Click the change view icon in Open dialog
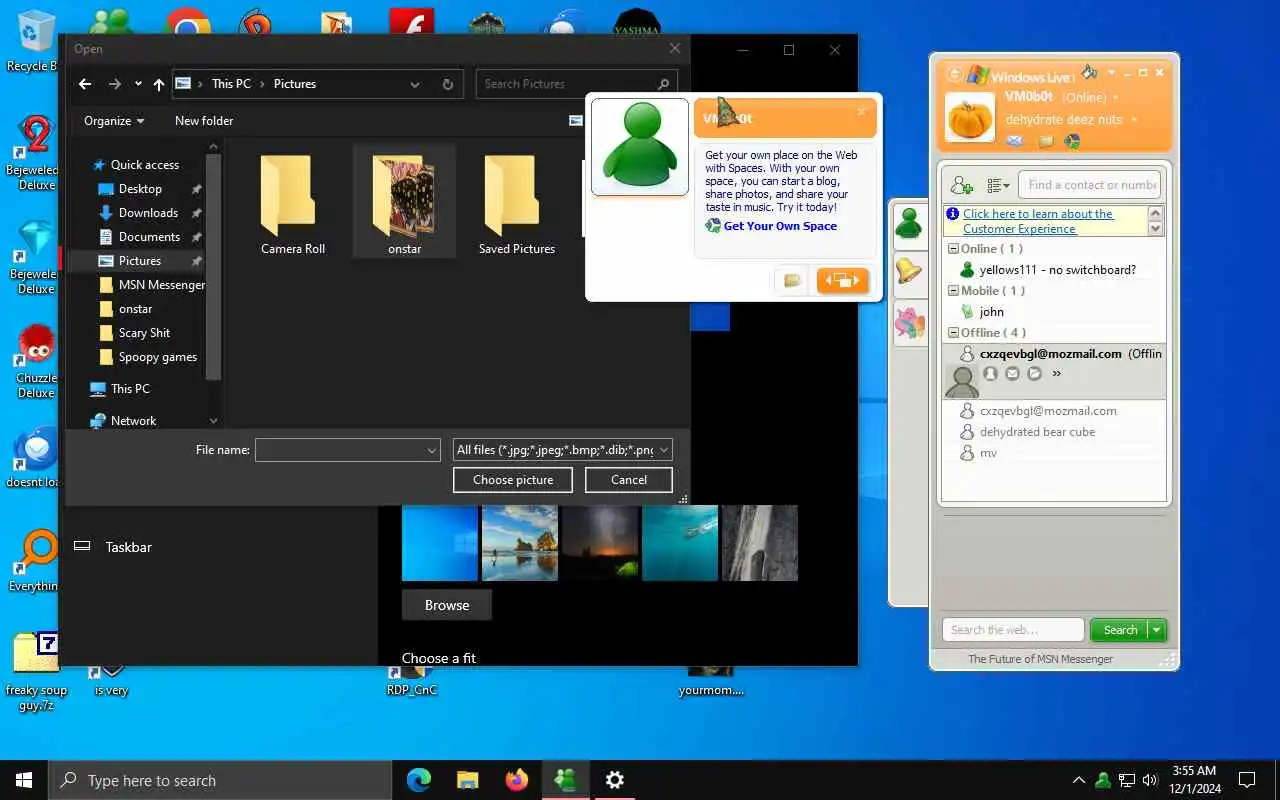1280x800 pixels. tap(575, 120)
